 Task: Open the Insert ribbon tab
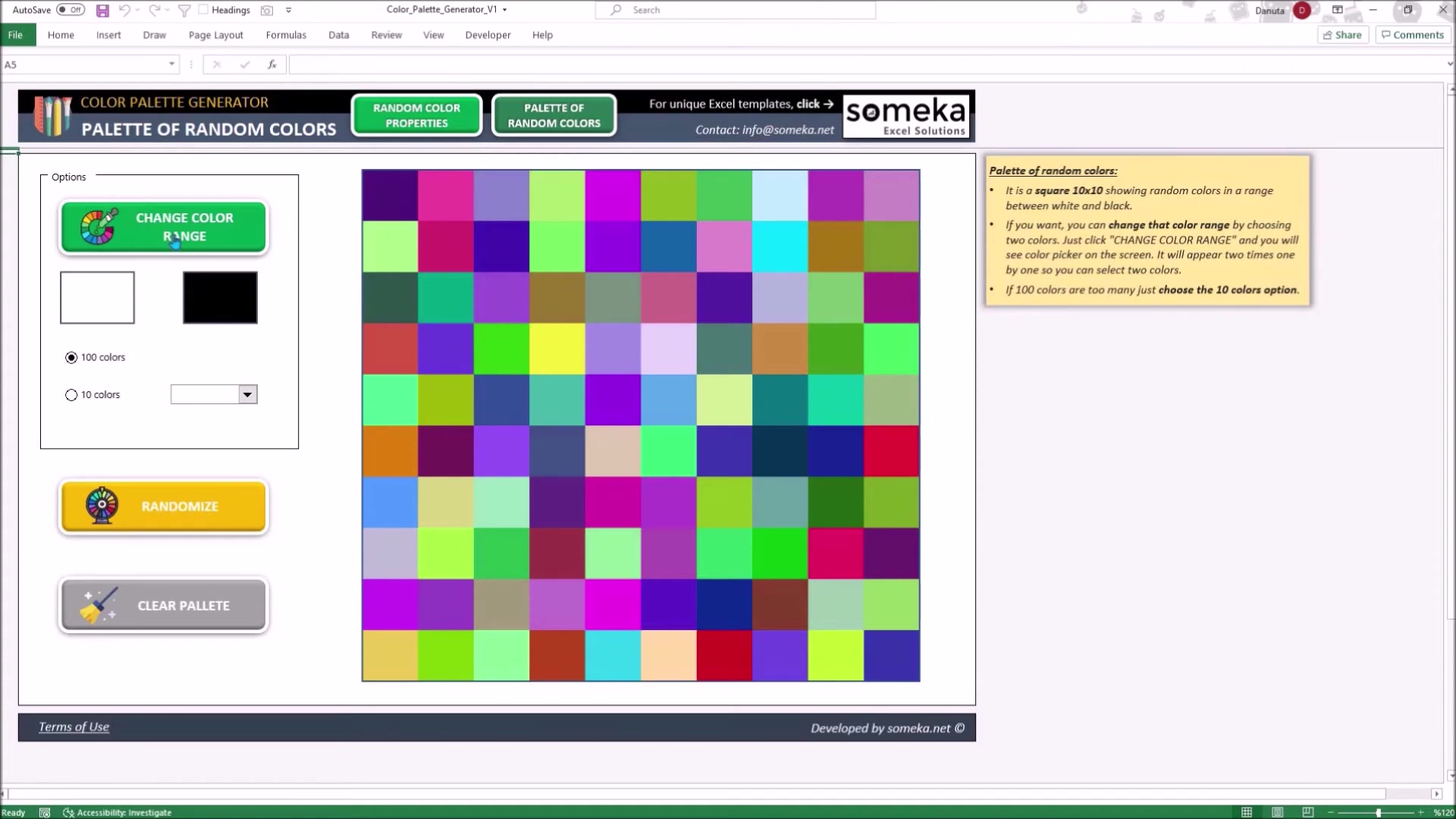108,35
